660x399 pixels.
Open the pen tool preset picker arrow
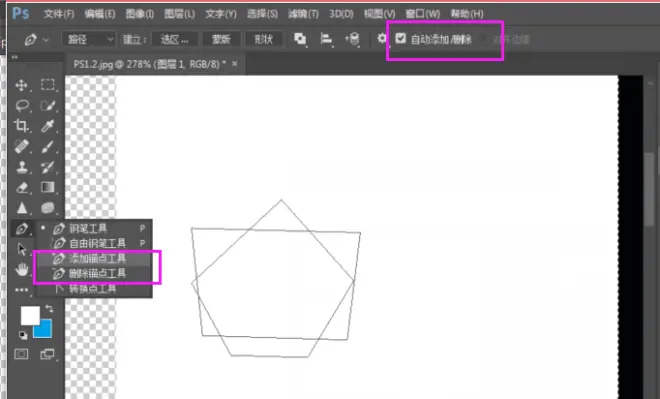pos(46,40)
